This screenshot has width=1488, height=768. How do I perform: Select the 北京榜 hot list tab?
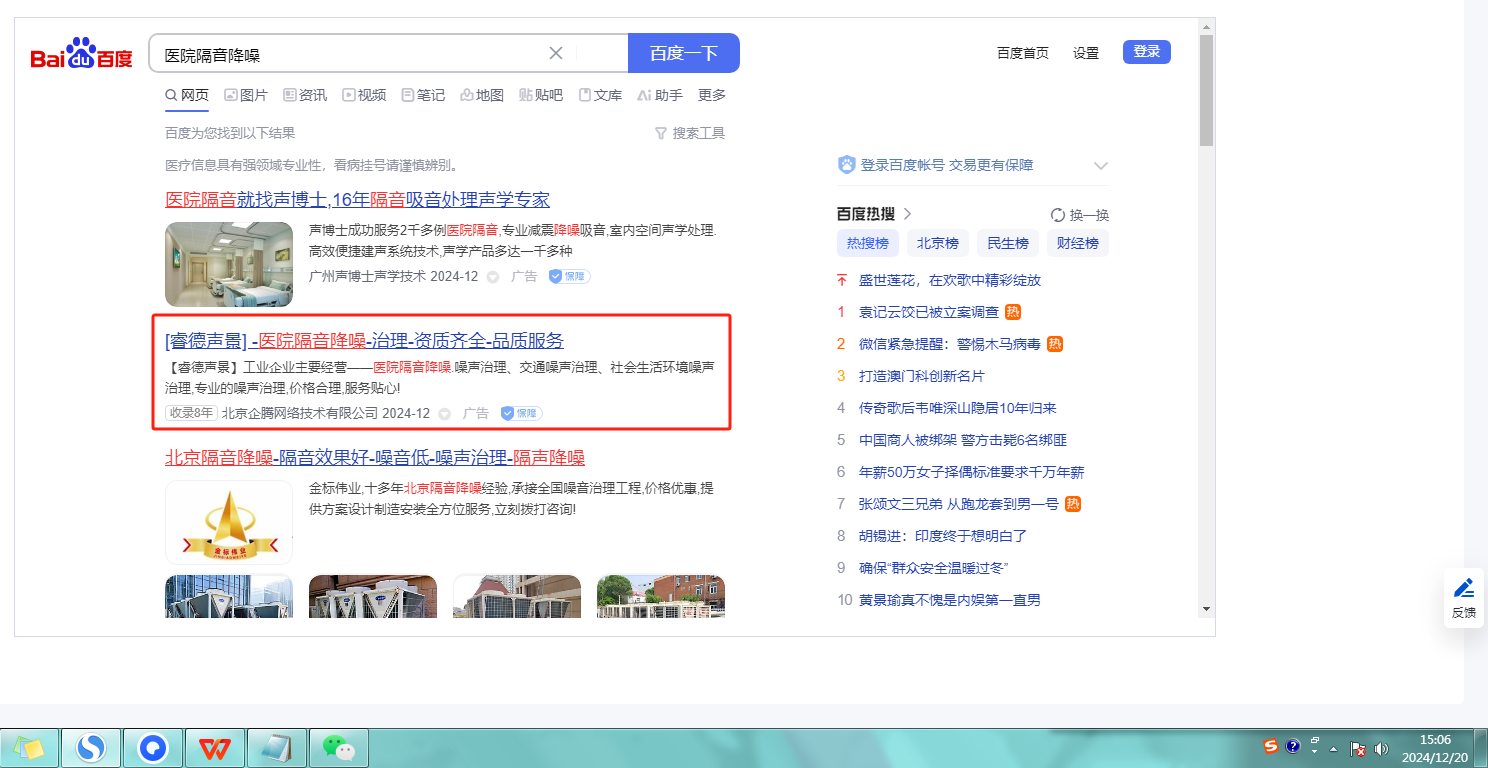point(937,243)
